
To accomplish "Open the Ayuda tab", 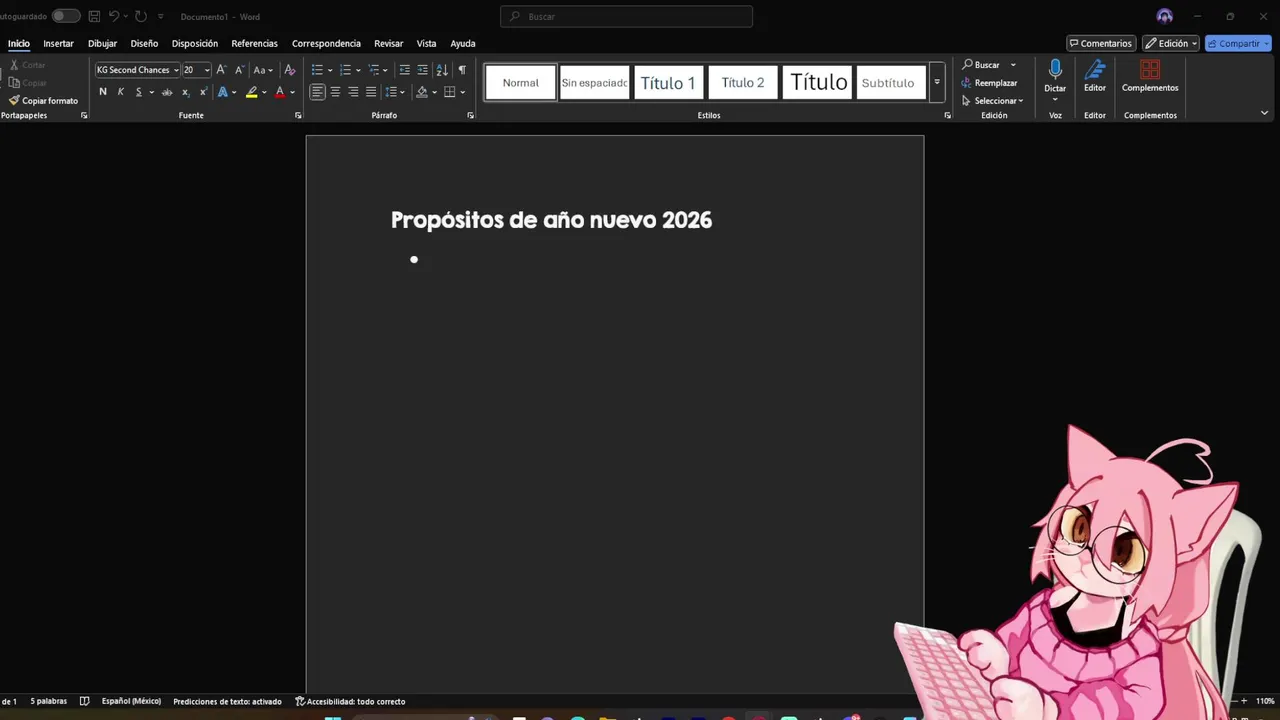I will pyautogui.click(x=463, y=43).
